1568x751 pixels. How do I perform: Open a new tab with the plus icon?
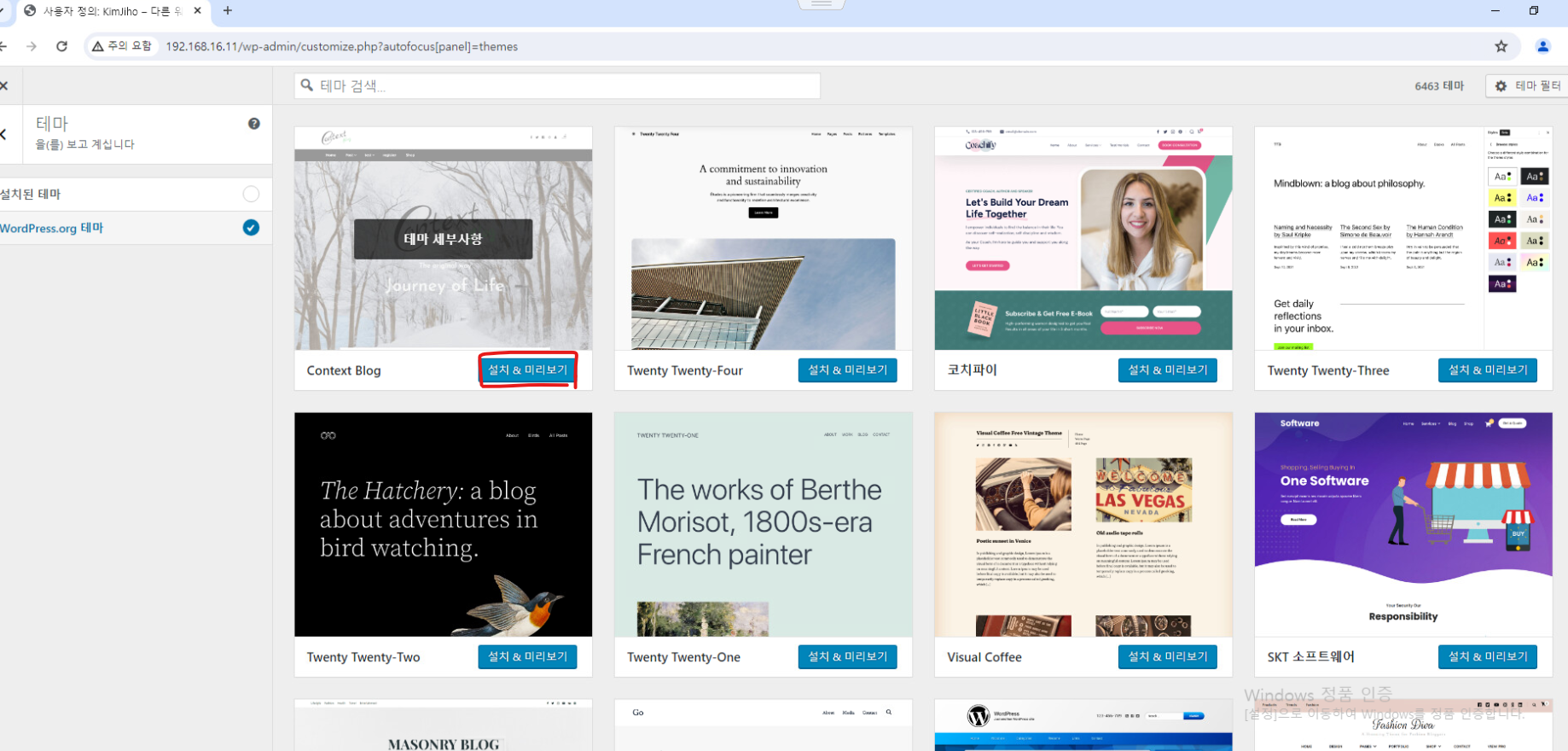coord(227,11)
